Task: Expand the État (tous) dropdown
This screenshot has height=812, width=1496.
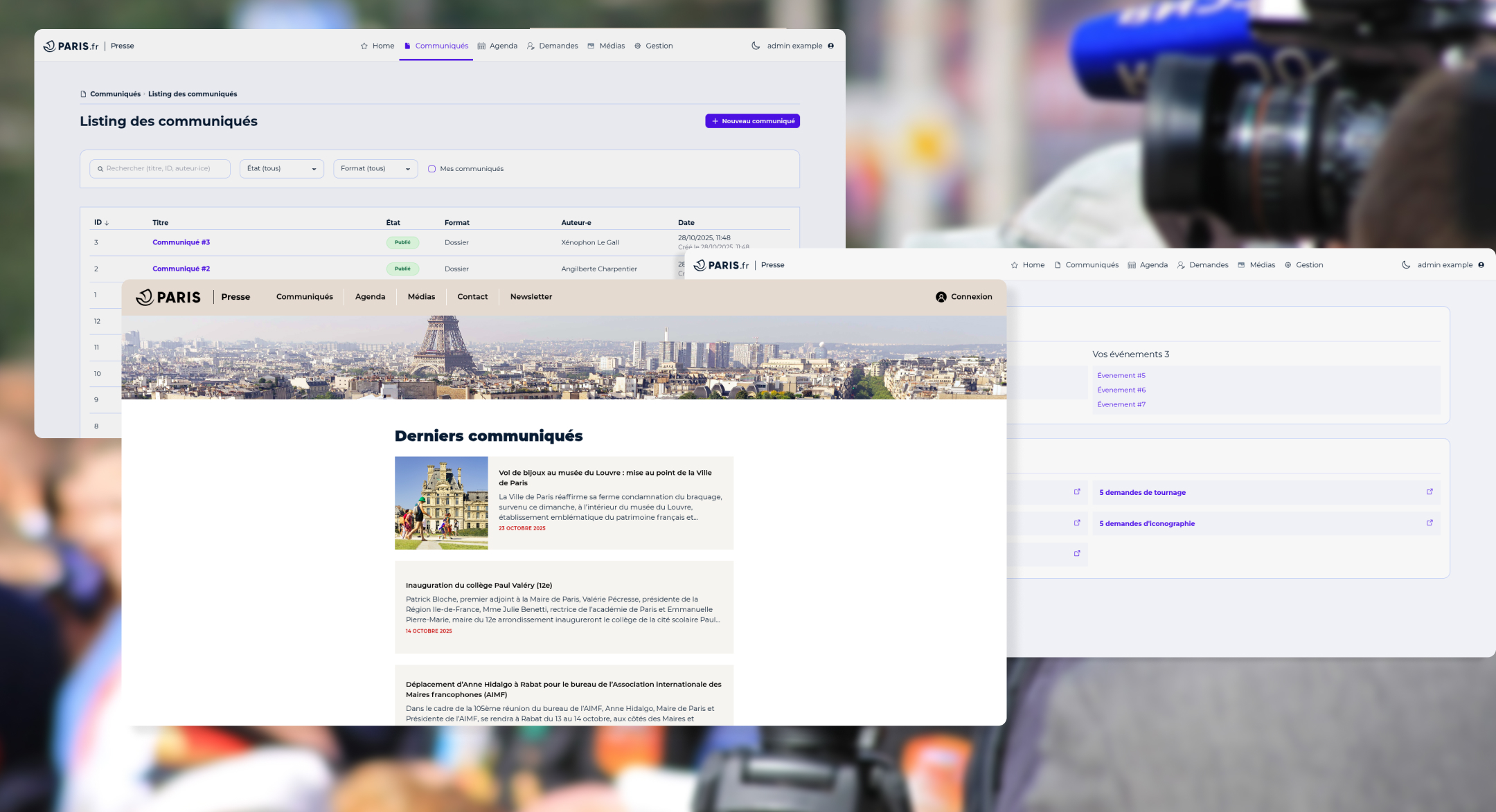Action: point(282,169)
